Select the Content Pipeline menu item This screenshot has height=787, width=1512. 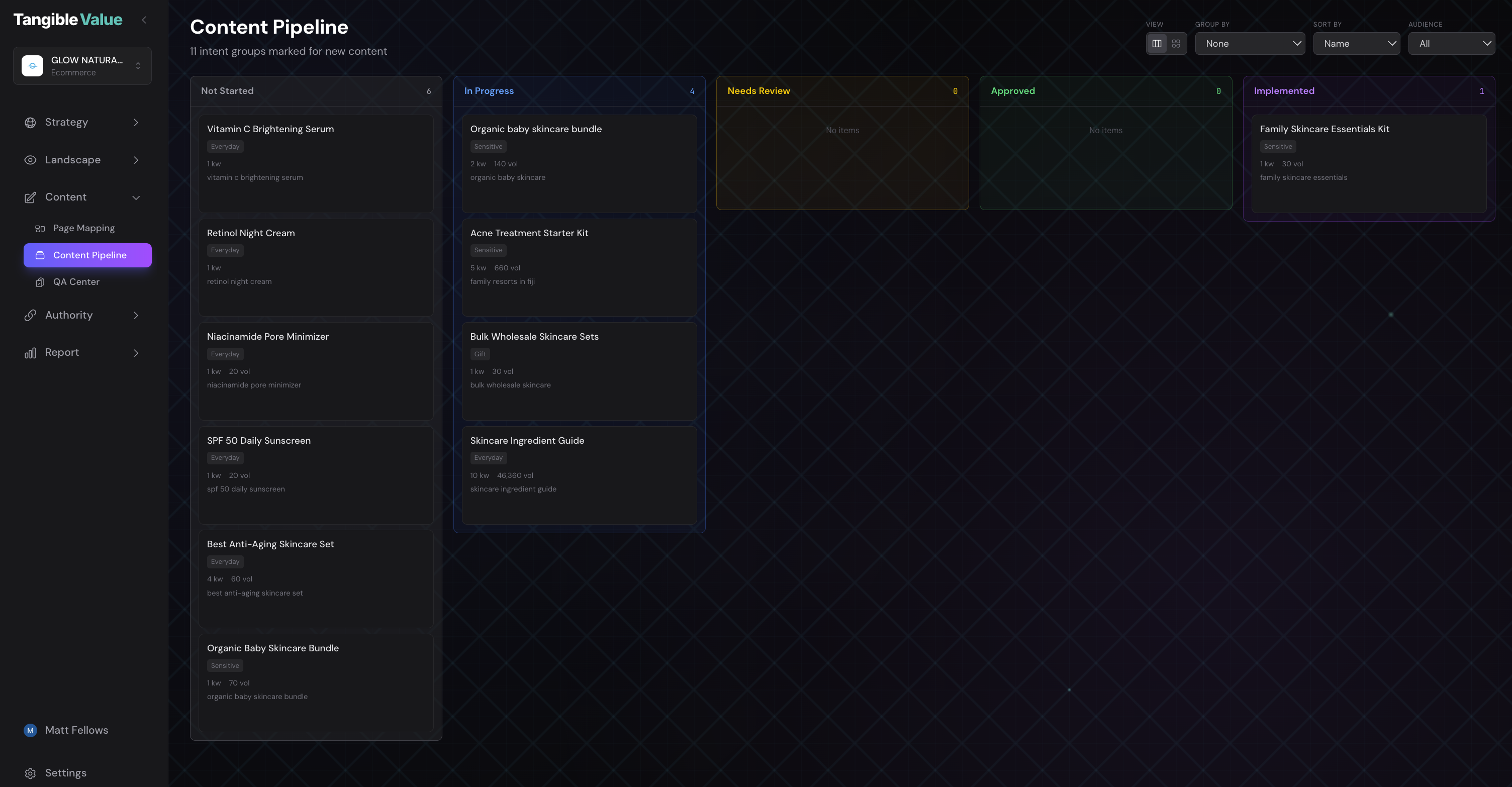[87, 255]
